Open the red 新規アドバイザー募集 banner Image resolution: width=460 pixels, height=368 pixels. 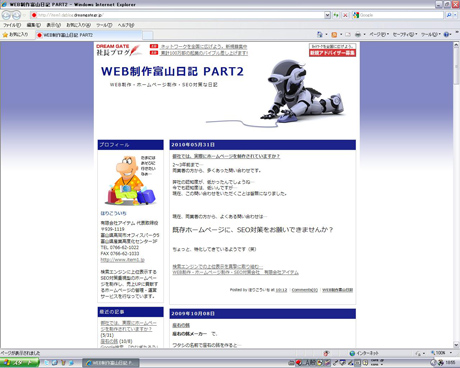tap(332, 53)
